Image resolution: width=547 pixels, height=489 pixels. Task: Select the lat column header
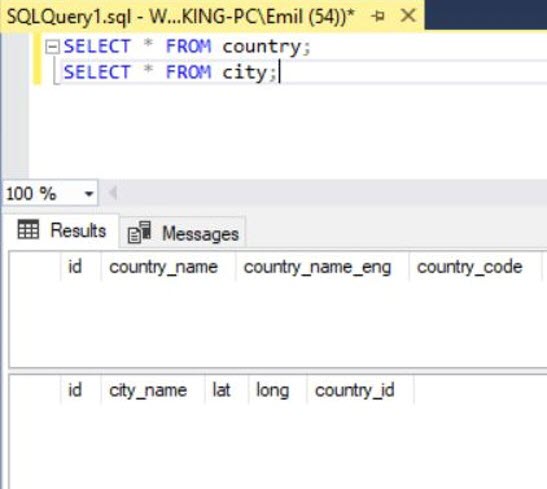coord(227,390)
